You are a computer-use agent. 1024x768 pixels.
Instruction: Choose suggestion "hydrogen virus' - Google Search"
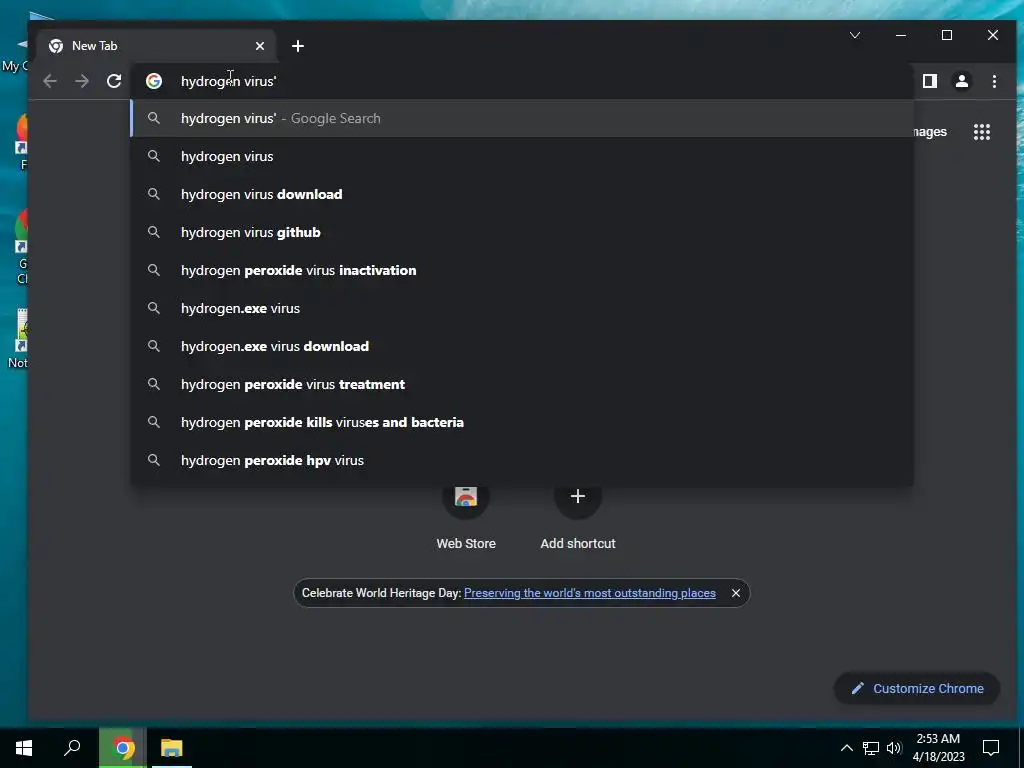tap(522, 118)
